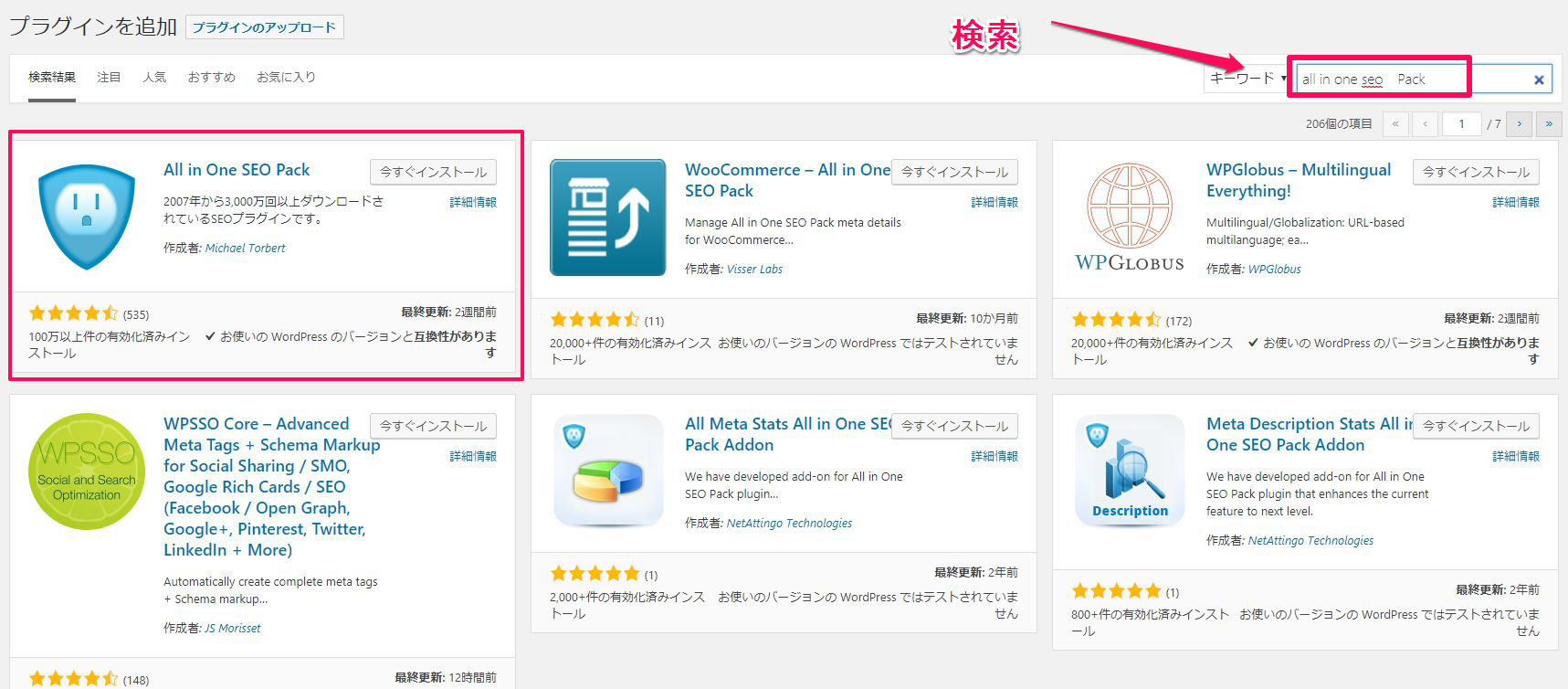Open 詳細情報 for All in One SEO Pack
Viewport: 1568px width, 689px height.
[473, 202]
